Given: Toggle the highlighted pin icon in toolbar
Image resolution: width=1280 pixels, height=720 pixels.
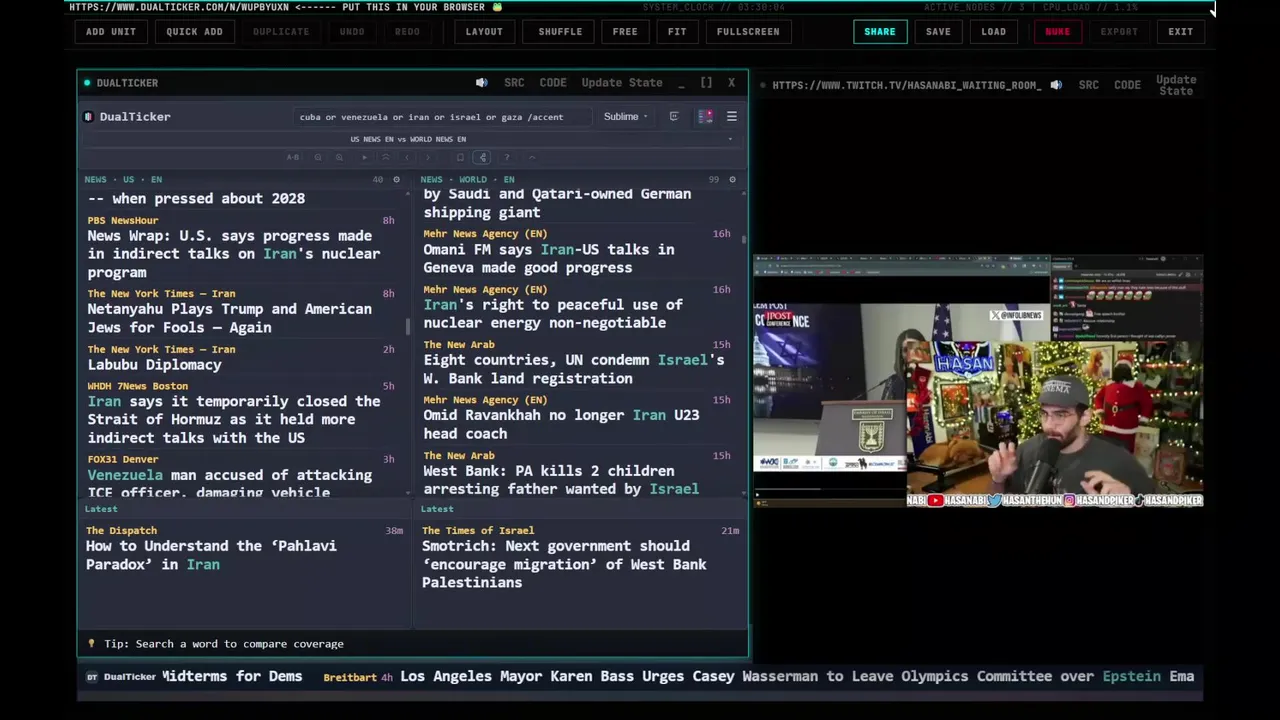Looking at the screenshot, I should pos(483,157).
